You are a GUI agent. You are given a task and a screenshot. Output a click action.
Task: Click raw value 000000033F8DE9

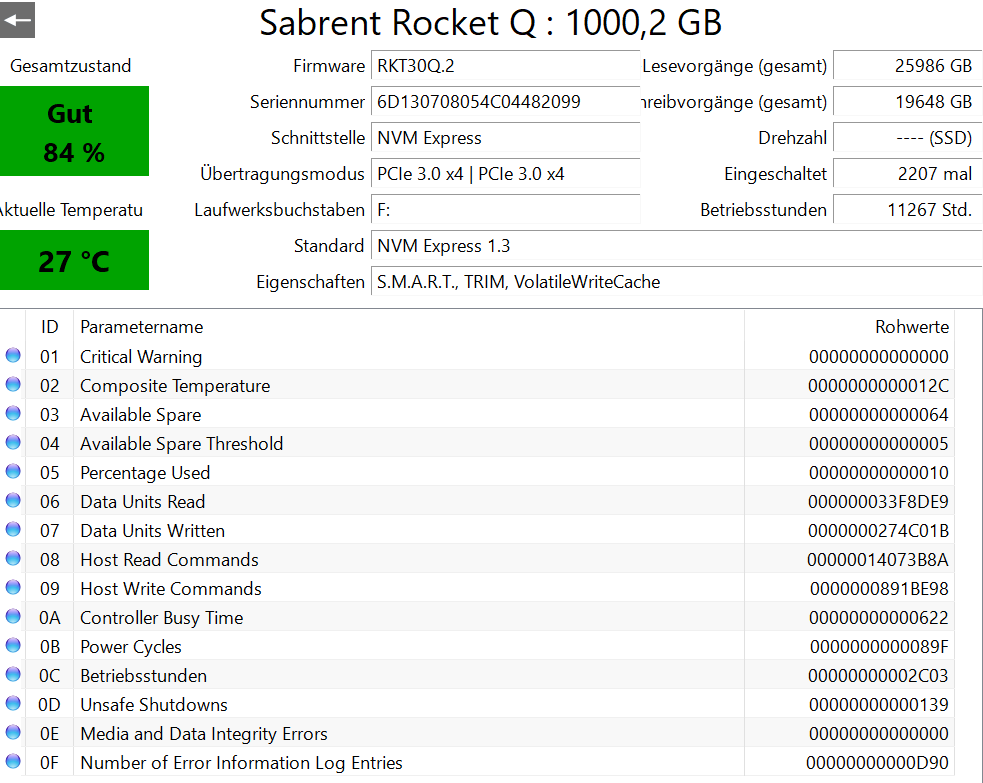click(x=878, y=502)
